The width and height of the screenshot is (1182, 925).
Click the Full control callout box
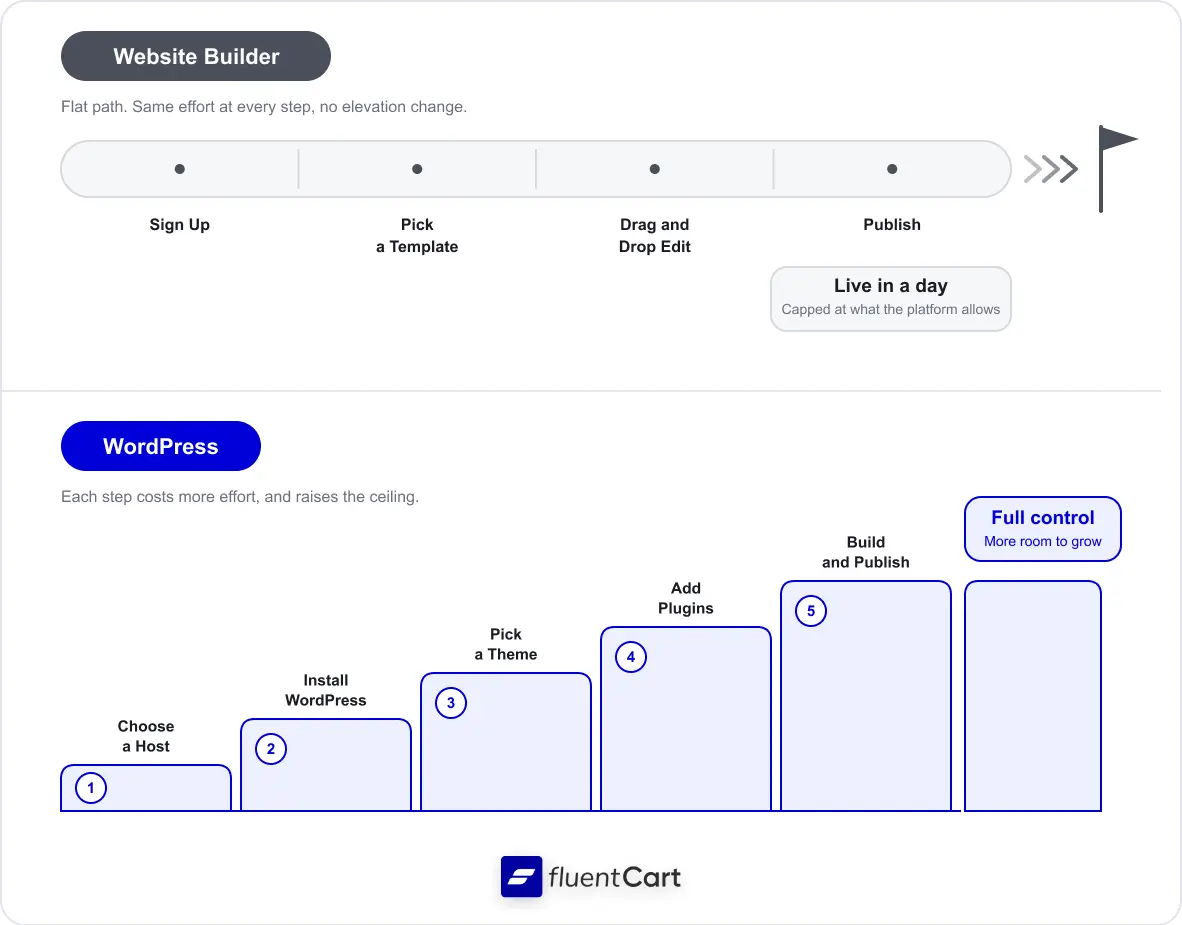[x=1043, y=529]
